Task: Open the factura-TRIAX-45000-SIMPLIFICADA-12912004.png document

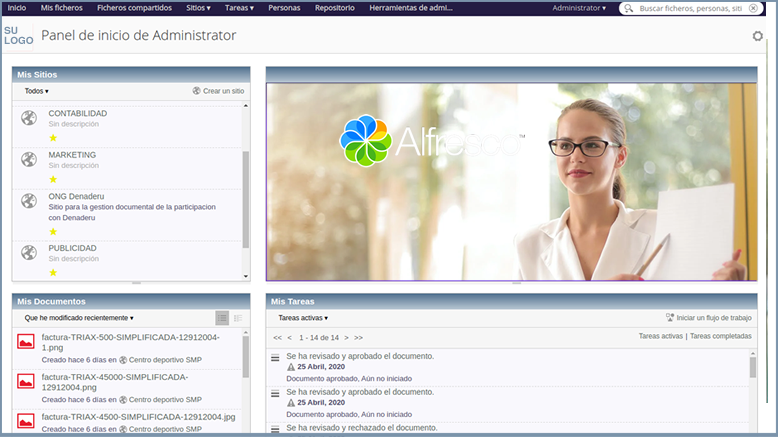Action: click(x=115, y=382)
